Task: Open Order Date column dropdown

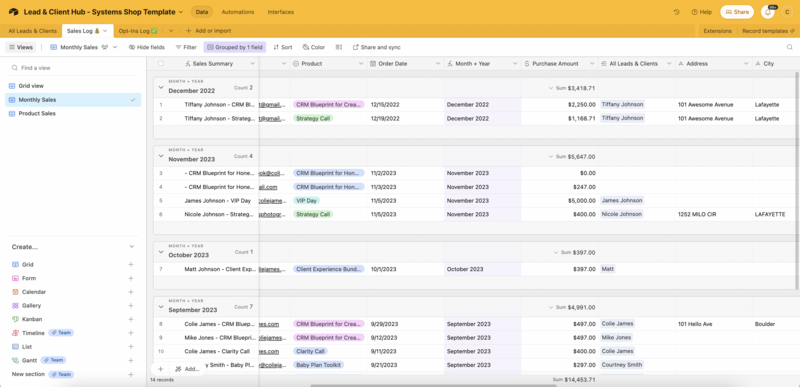Action: [438, 64]
